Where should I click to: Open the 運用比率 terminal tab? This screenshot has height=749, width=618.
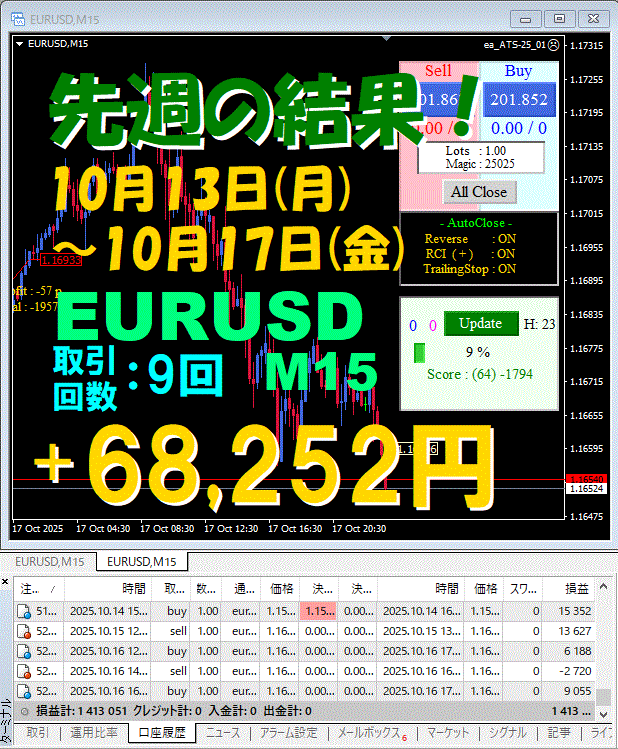pyautogui.click(x=94, y=732)
